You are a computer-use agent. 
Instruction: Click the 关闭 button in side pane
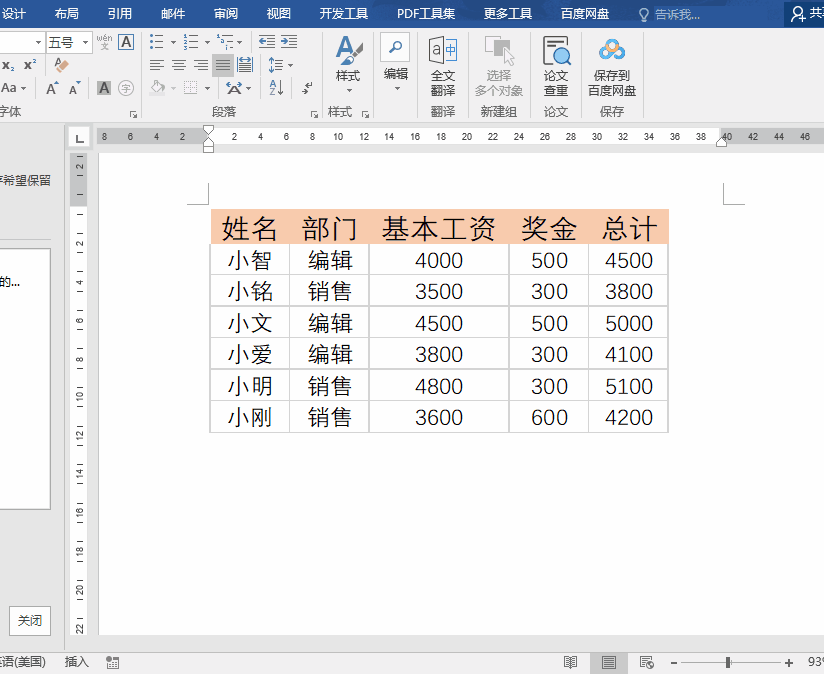30,620
